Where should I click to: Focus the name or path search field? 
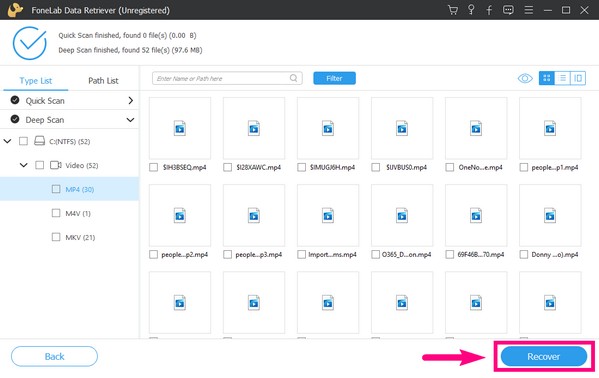coord(227,78)
